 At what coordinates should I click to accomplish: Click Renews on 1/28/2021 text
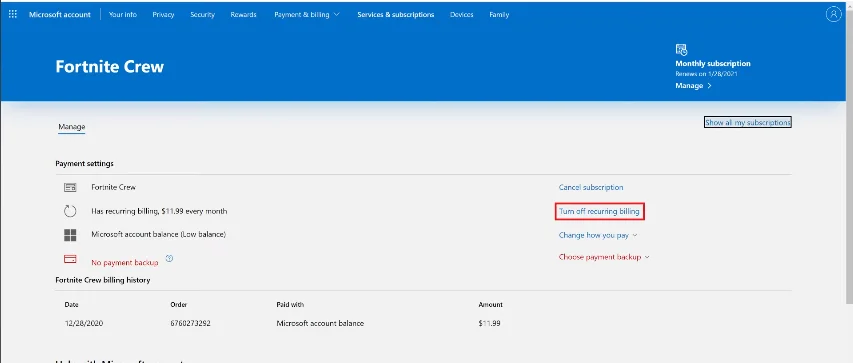707,73
